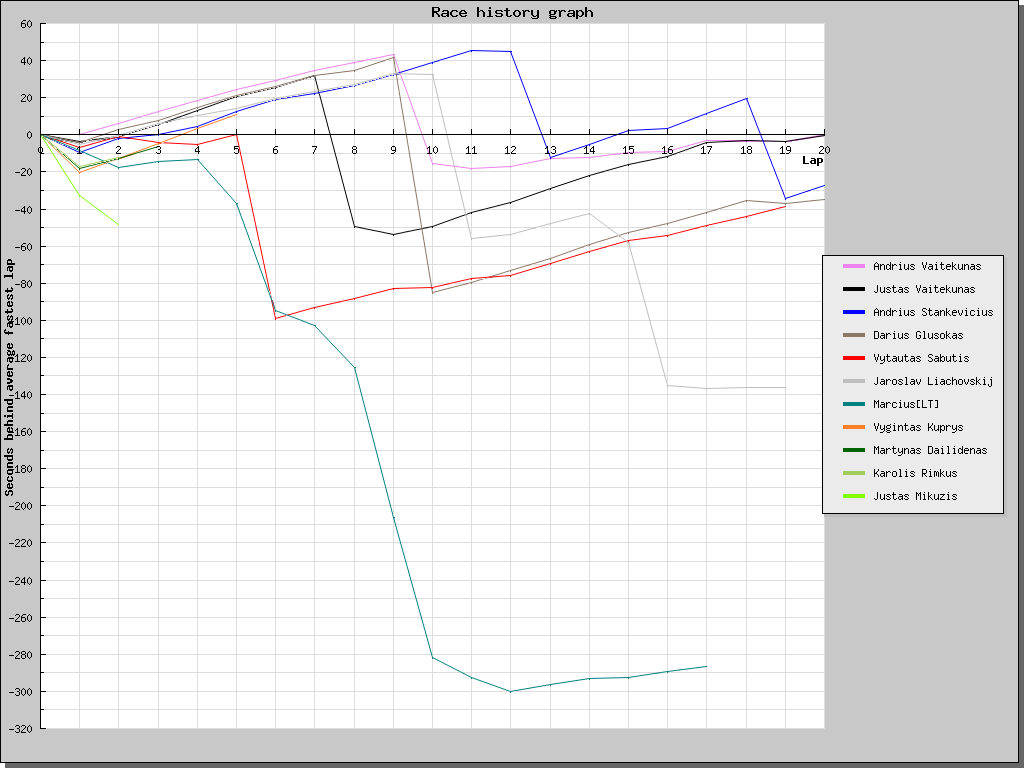Click the red Vytautas Sabutis legend swatch
This screenshot has height=768, width=1024.
854,358
